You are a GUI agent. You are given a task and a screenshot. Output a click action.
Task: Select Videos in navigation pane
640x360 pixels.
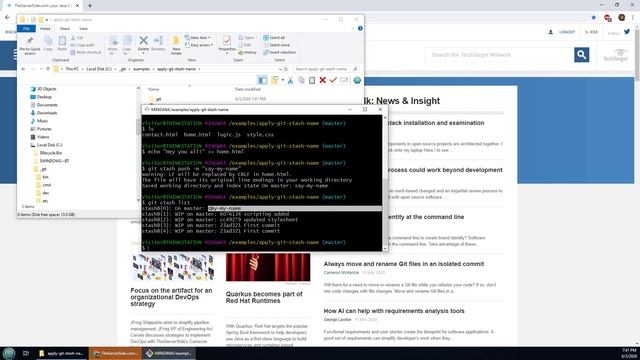[x=40, y=137]
